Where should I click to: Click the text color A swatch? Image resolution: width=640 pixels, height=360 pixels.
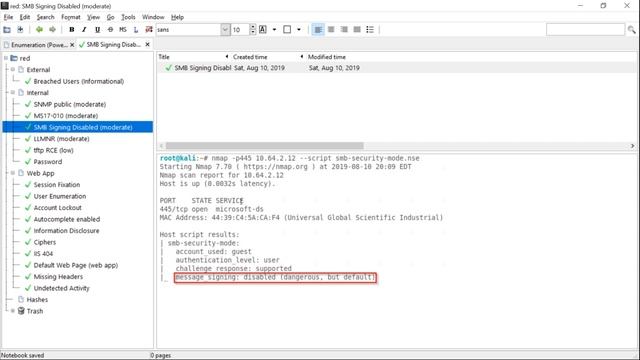263,29
